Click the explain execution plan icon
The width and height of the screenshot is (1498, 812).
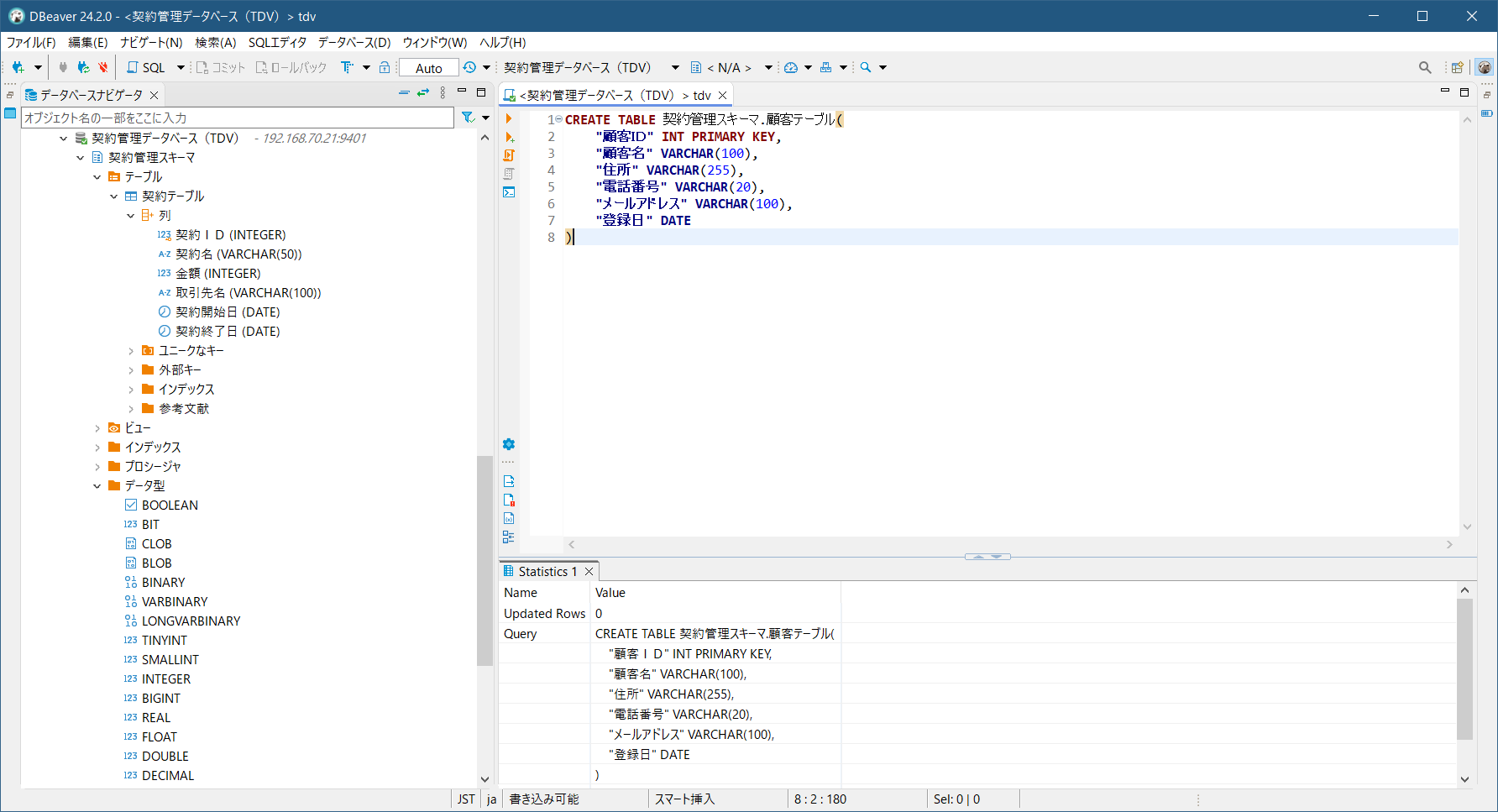[x=509, y=174]
